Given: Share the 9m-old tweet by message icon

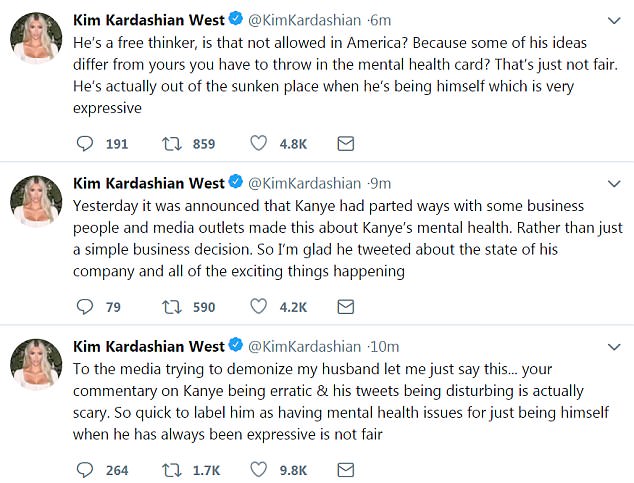Looking at the screenshot, I should point(345,306).
